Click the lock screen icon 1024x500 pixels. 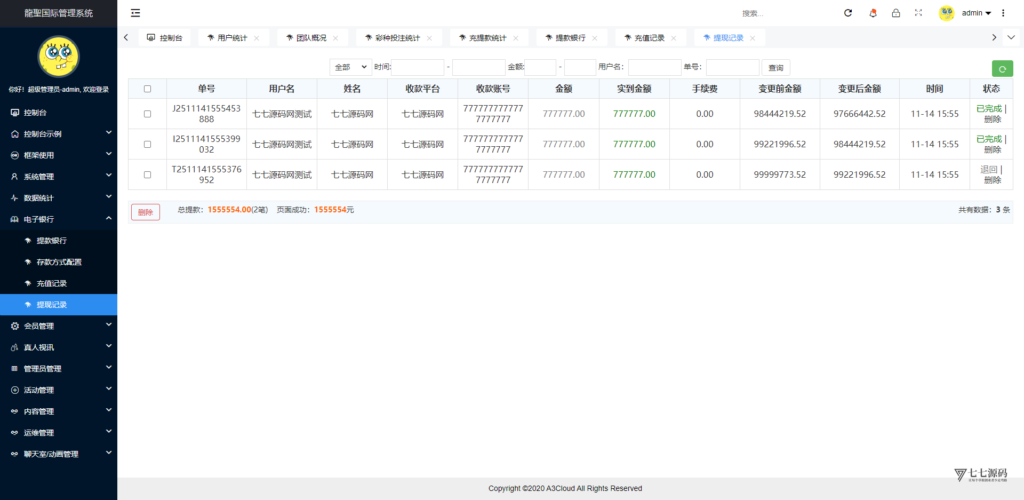[895, 13]
